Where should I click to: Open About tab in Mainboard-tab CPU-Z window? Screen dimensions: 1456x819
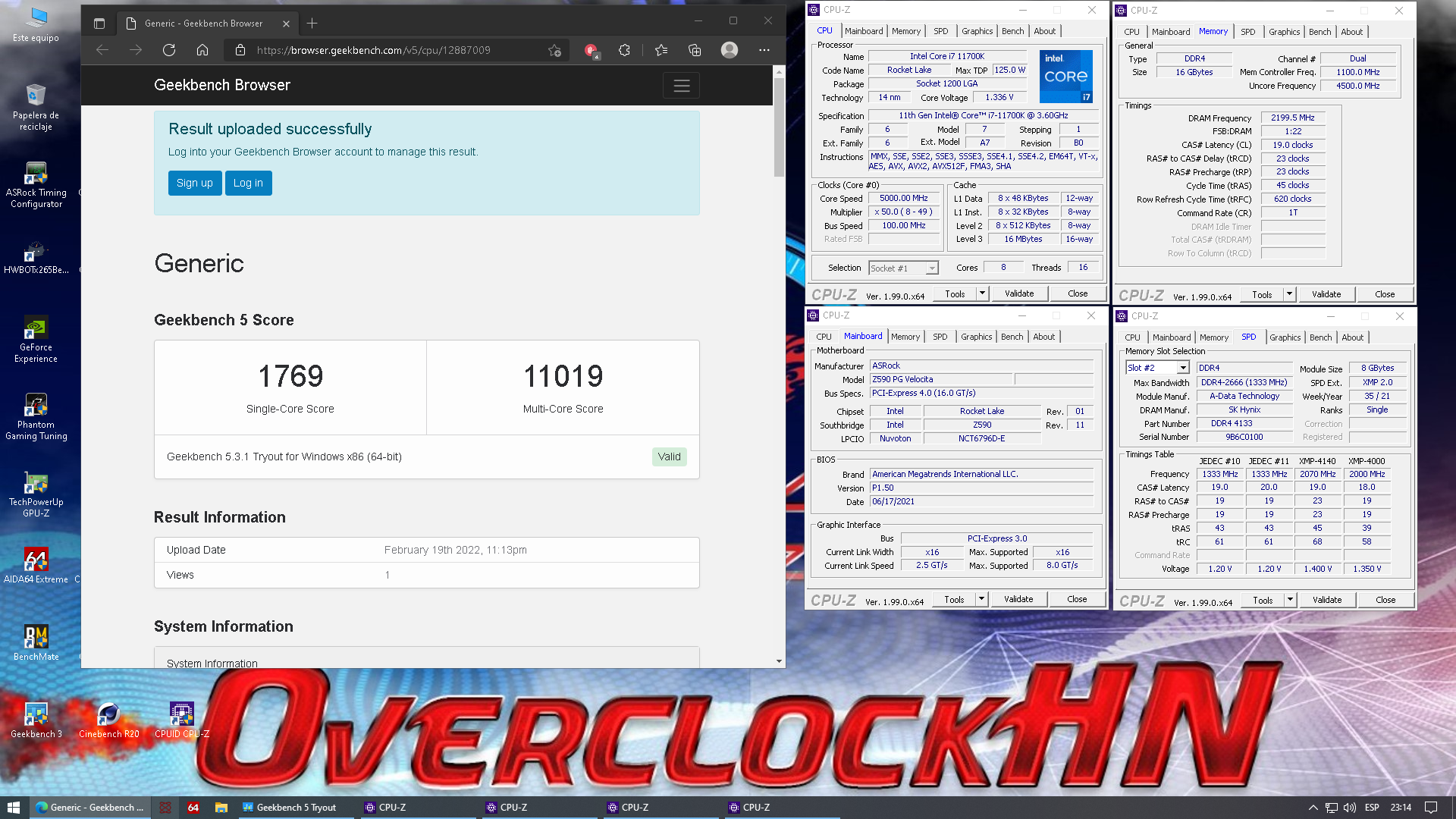coord(1043,337)
